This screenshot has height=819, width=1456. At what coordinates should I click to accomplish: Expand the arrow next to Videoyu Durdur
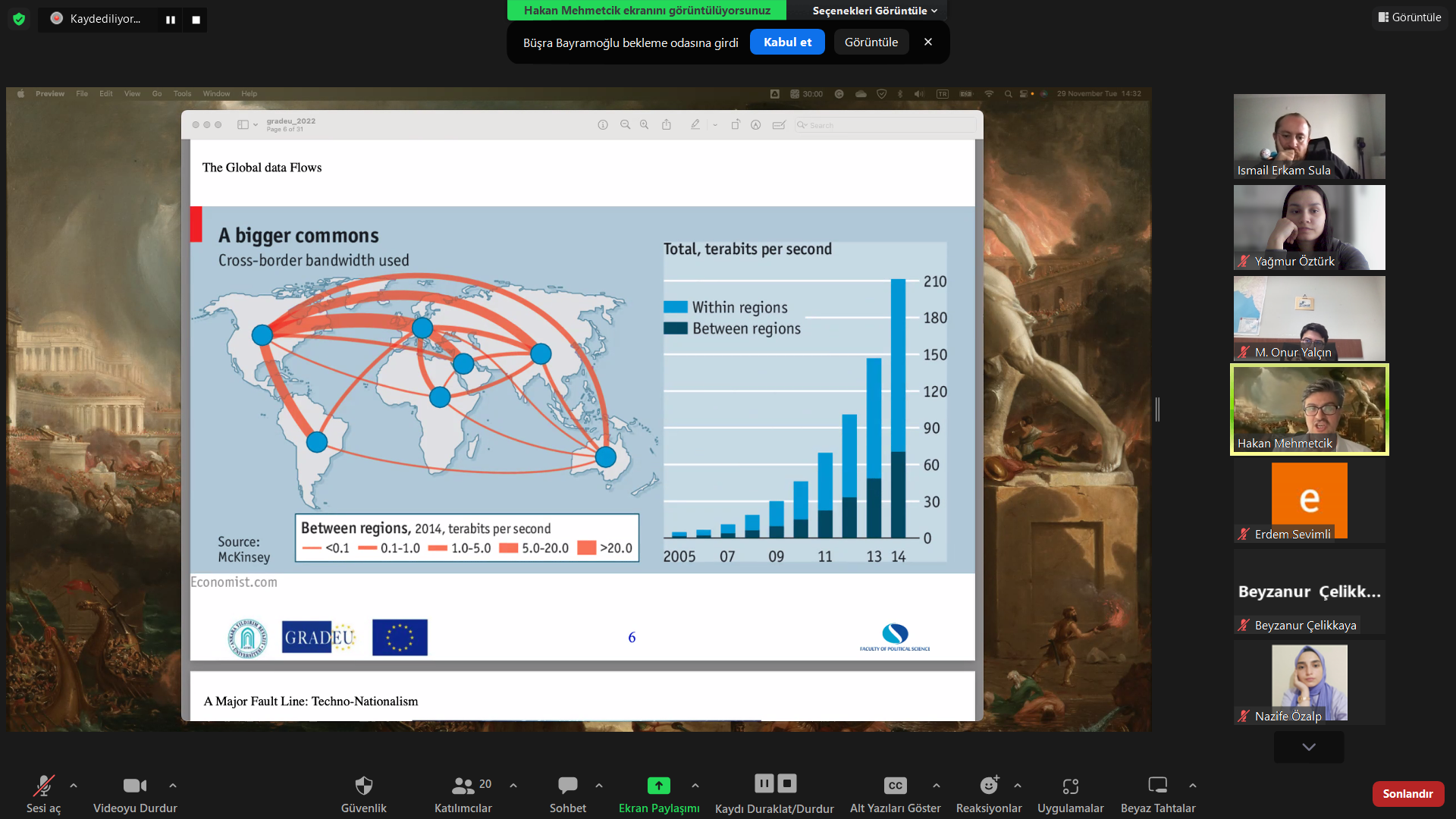point(173,786)
